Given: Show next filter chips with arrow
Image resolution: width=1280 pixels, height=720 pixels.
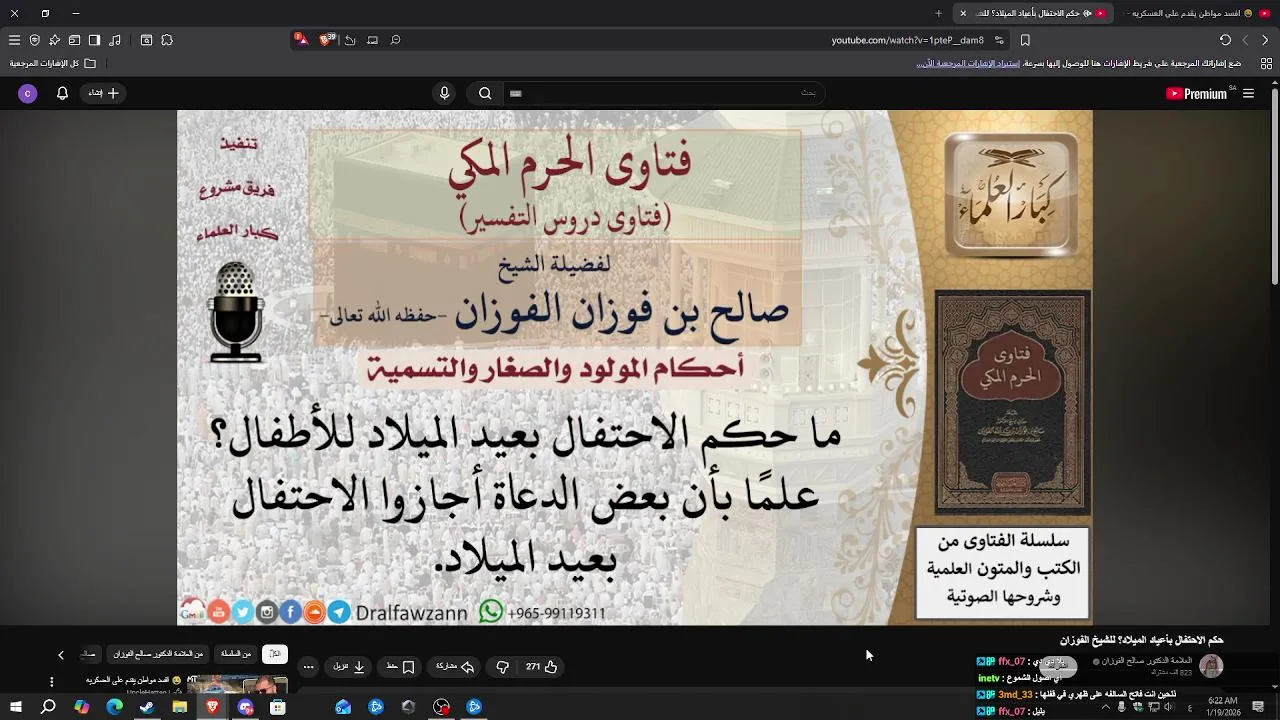Looking at the screenshot, I should 60,655.
